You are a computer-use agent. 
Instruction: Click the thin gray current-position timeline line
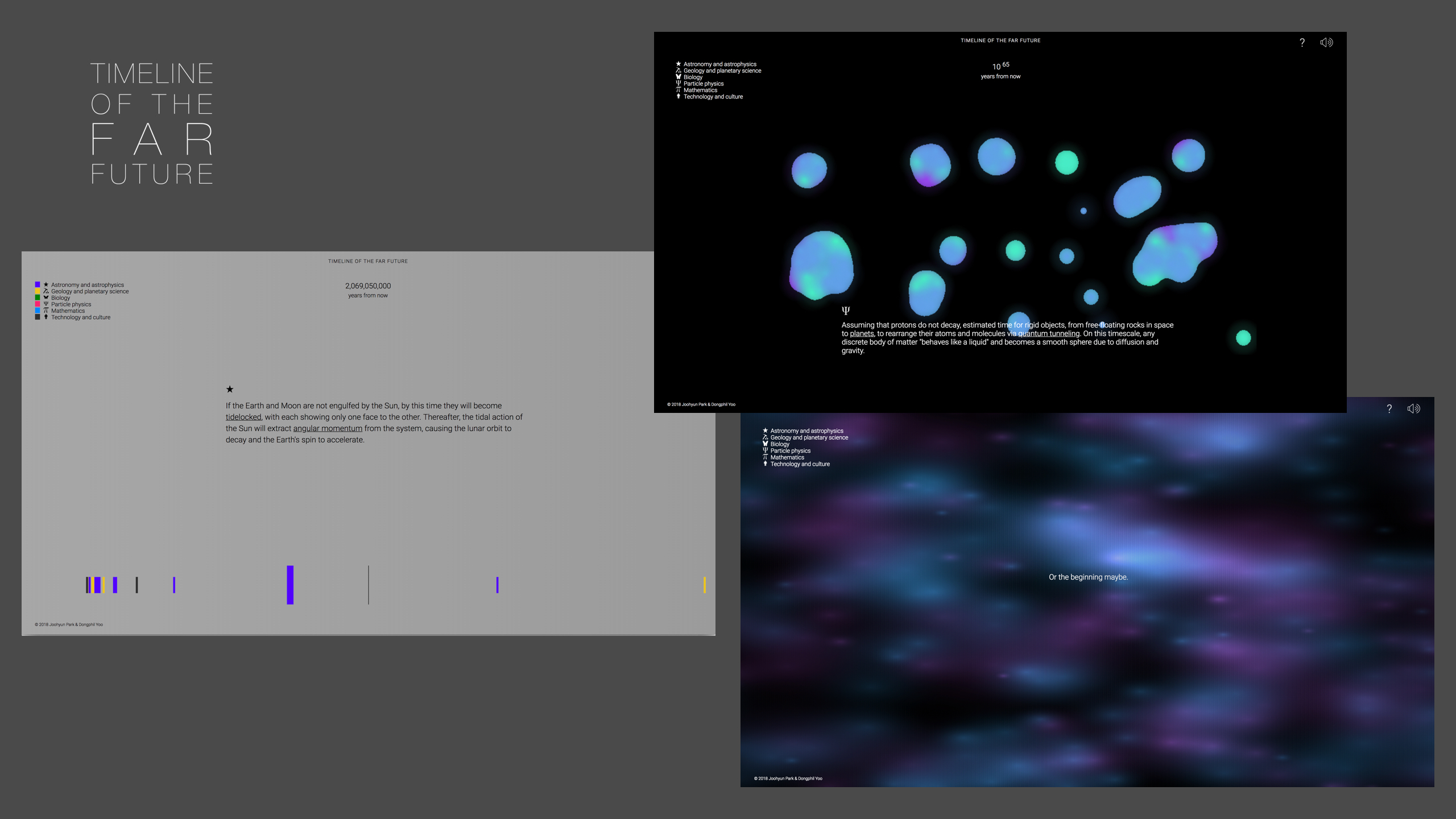(369, 585)
